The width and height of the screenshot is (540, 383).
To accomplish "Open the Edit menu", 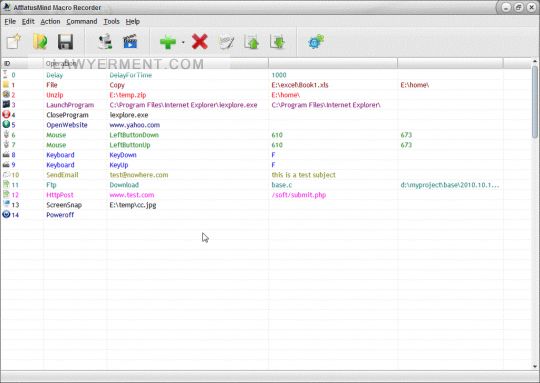I will (x=28, y=21).
